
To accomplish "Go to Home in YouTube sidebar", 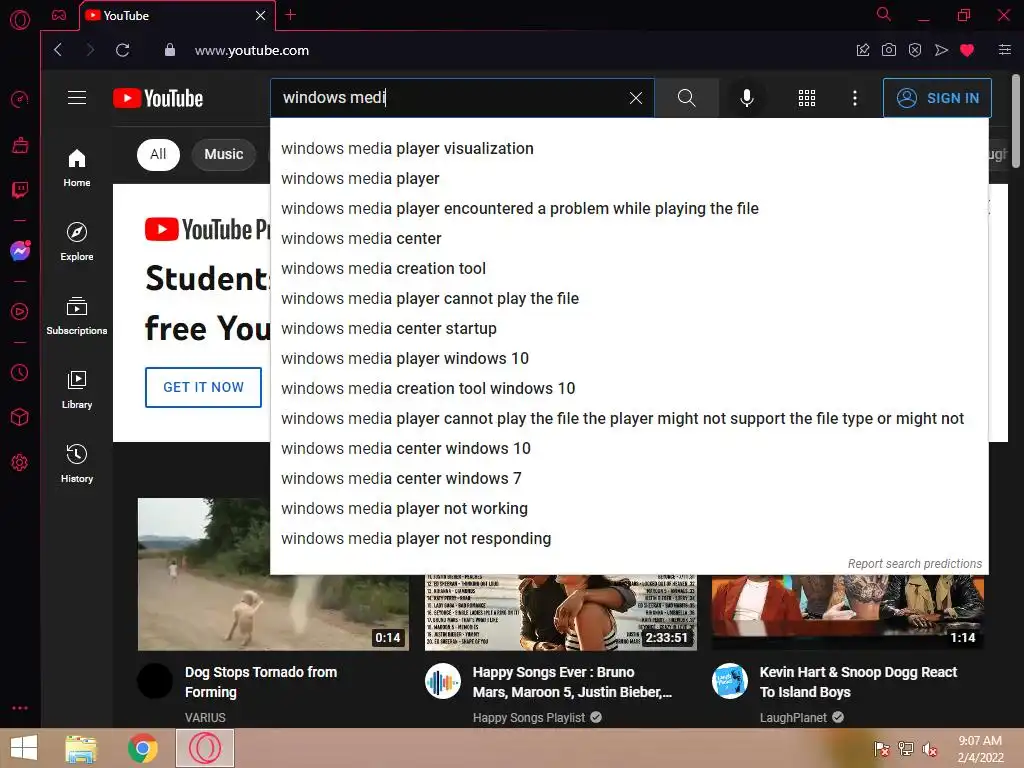I will pos(77,168).
